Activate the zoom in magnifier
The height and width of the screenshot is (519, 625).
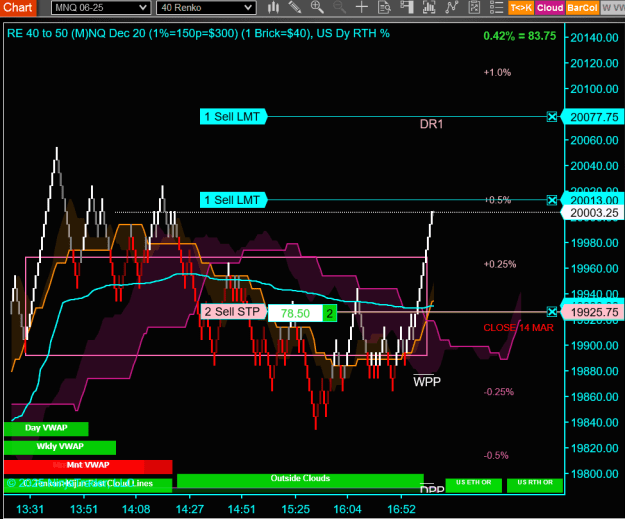click(x=317, y=7)
